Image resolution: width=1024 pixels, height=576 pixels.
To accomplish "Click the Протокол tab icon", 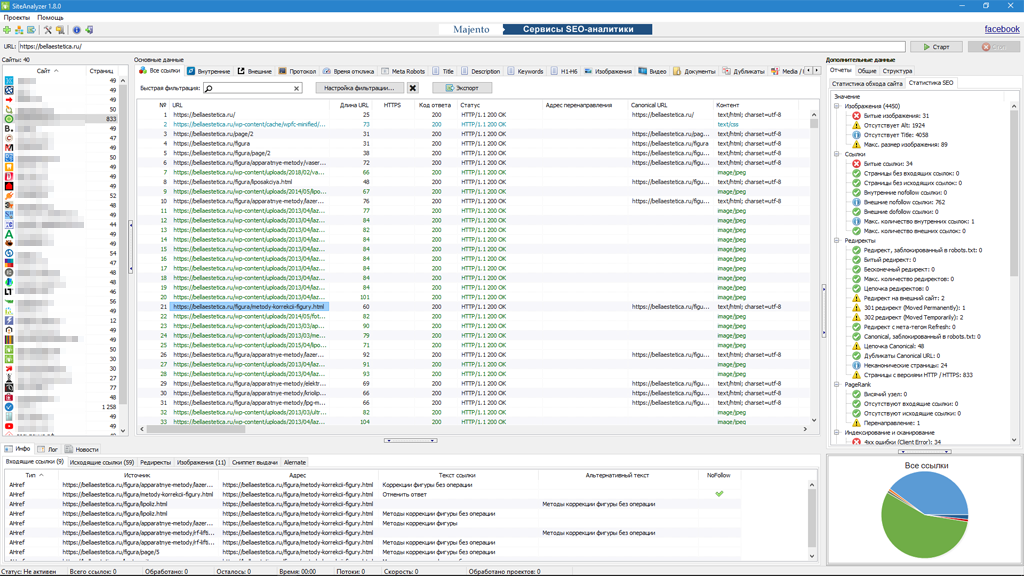I will tap(283, 71).
